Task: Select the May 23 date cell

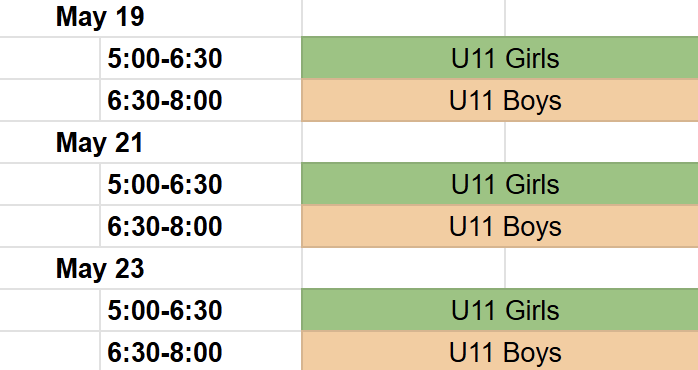Action: coord(150,268)
